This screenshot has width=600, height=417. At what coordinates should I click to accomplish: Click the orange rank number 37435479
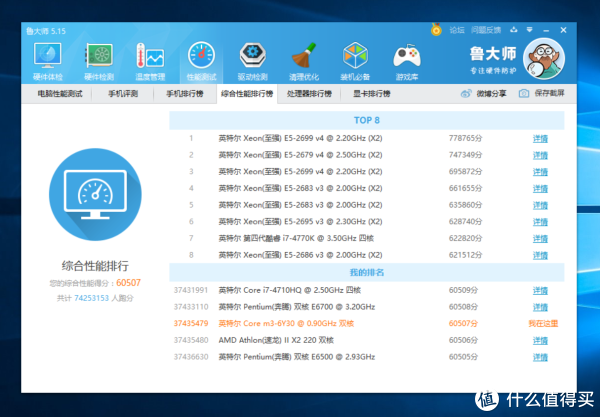click(191, 324)
